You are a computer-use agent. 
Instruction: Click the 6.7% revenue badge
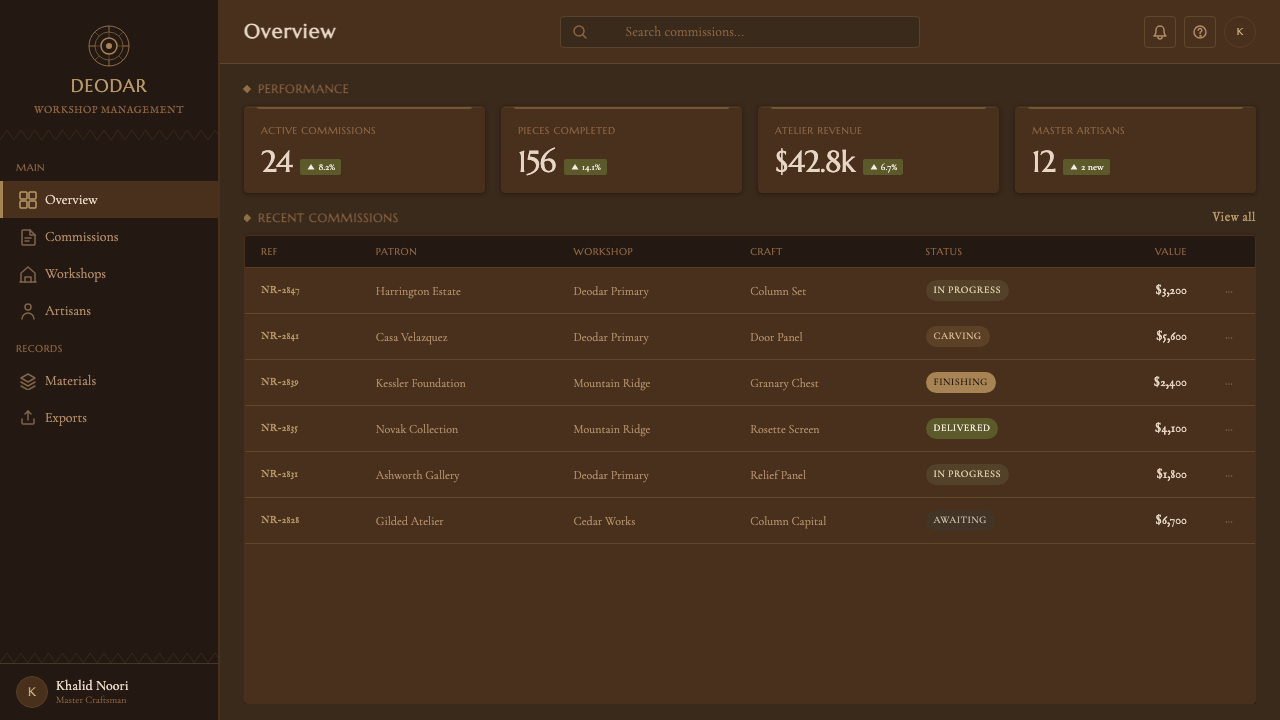(x=883, y=167)
